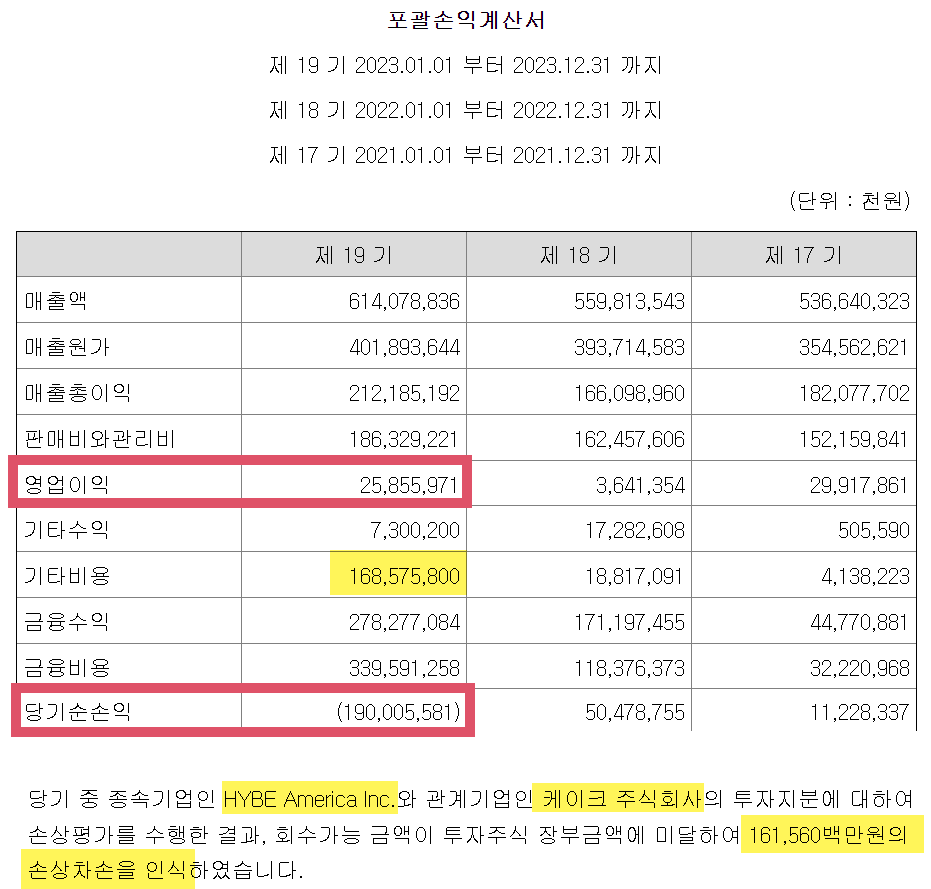Click the negative value (190,005,581)

[398, 712]
